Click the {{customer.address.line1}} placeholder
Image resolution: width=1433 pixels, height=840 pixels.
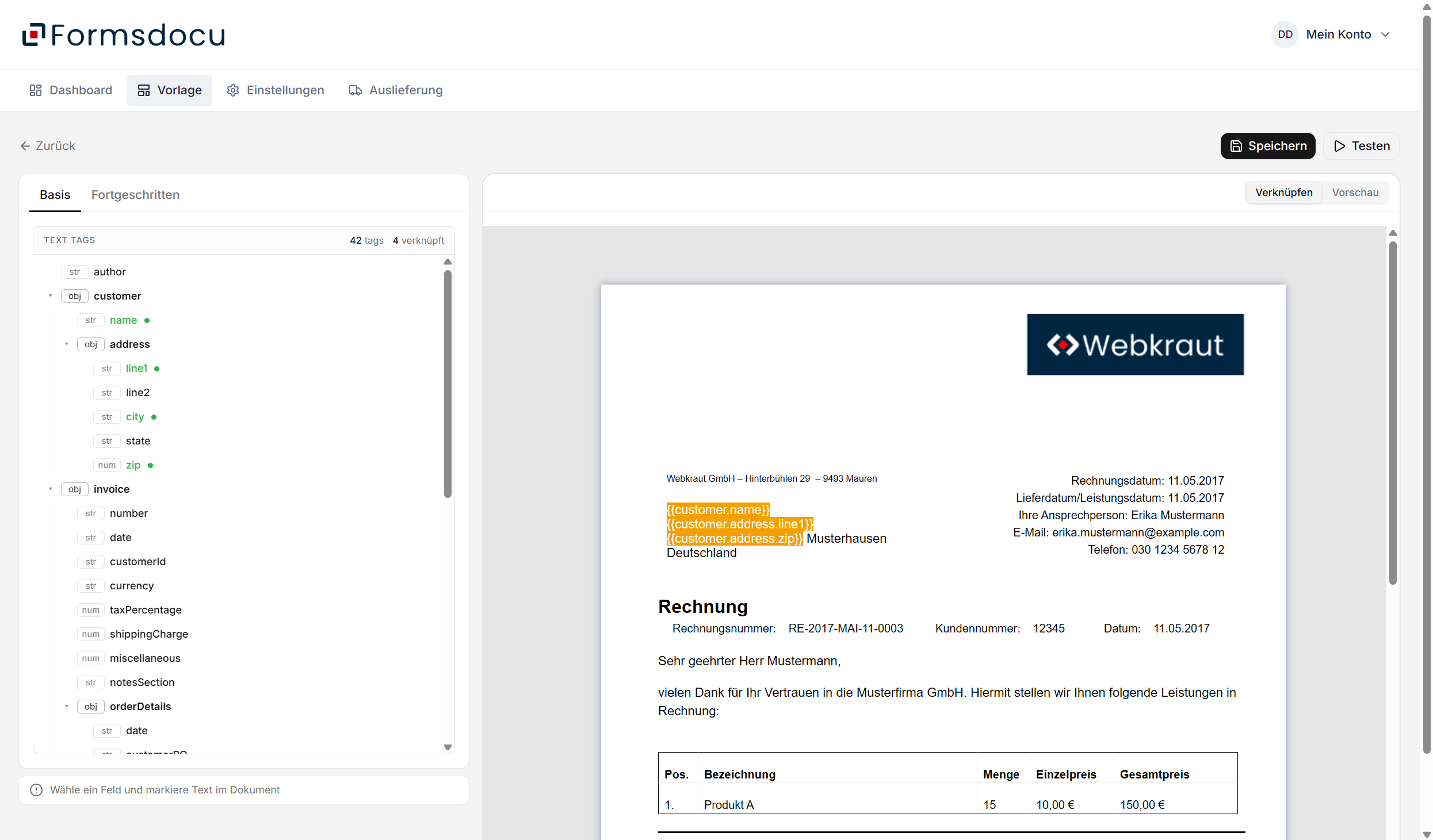(740, 524)
